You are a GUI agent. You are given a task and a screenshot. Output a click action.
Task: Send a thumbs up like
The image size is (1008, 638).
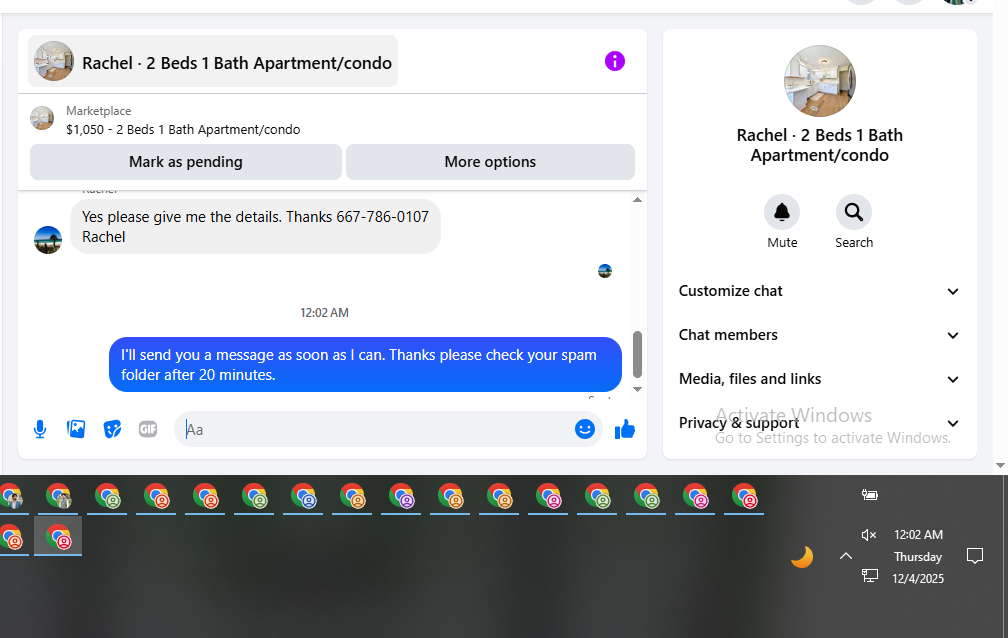tap(625, 429)
